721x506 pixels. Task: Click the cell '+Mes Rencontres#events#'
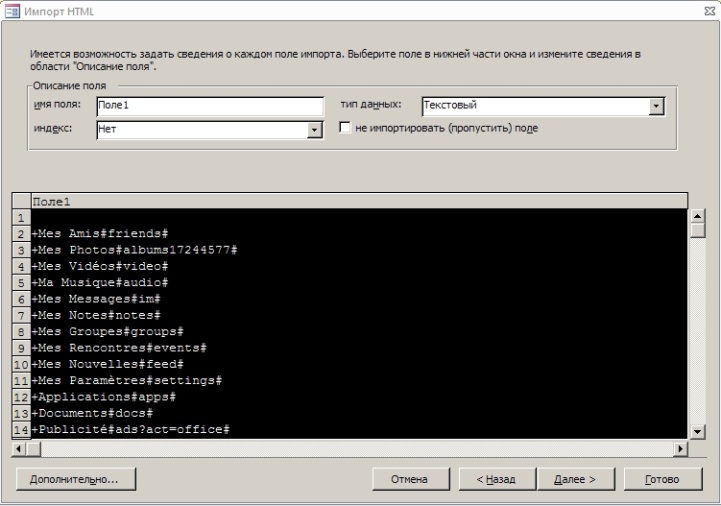(x=360, y=348)
